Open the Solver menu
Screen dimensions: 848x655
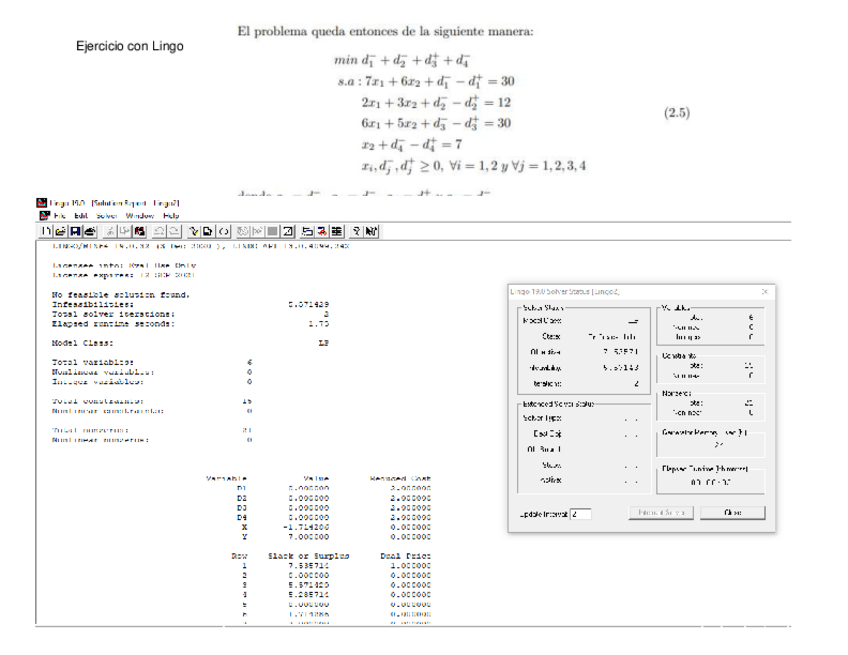pos(106,216)
